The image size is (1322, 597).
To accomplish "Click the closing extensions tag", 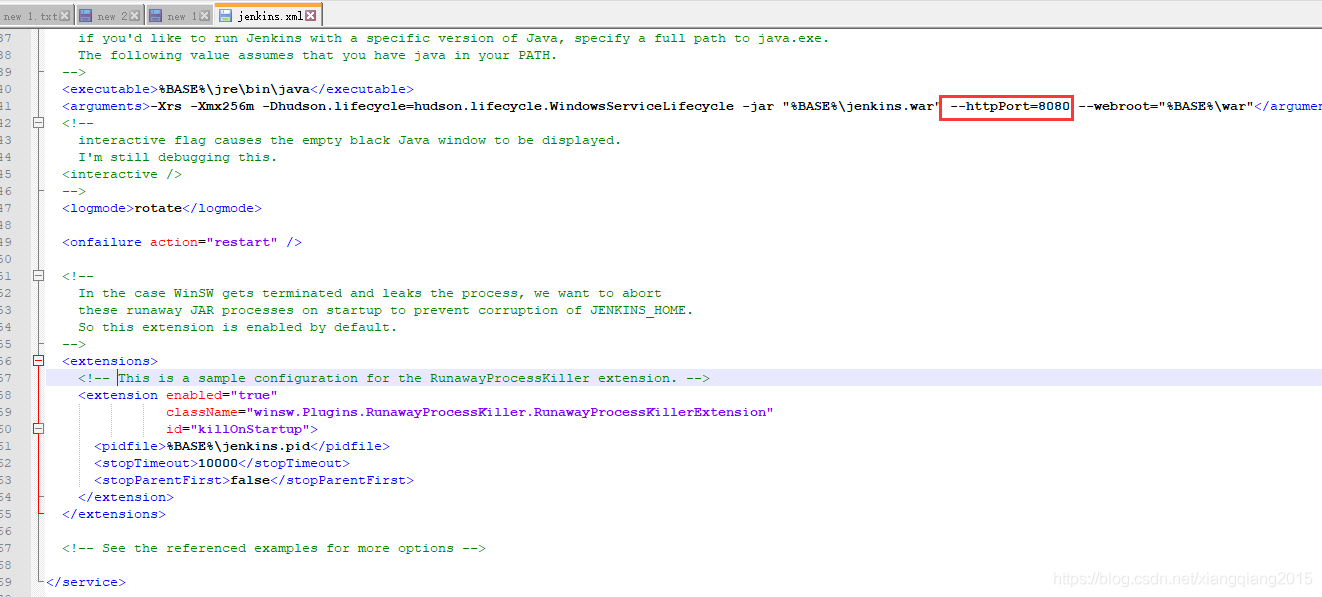I will pyautogui.click(x=114, y=514).
